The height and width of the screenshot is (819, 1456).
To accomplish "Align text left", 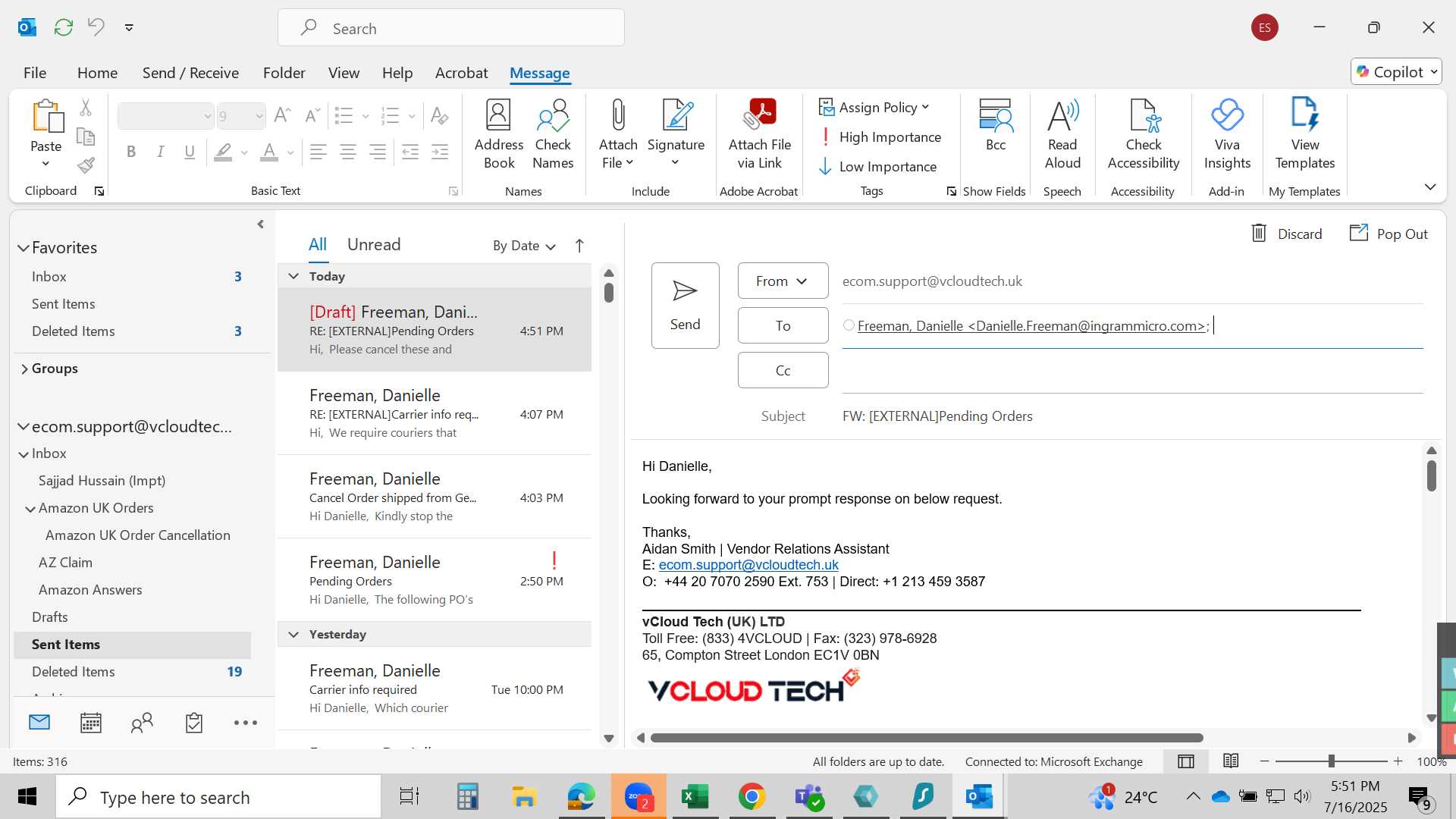I will pos(318,152).
